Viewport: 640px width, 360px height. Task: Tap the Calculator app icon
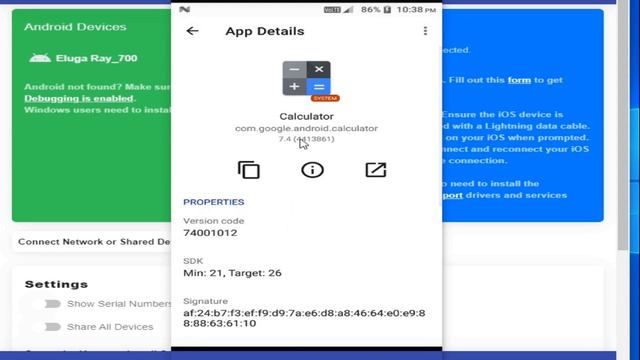(x=307, y=78)
